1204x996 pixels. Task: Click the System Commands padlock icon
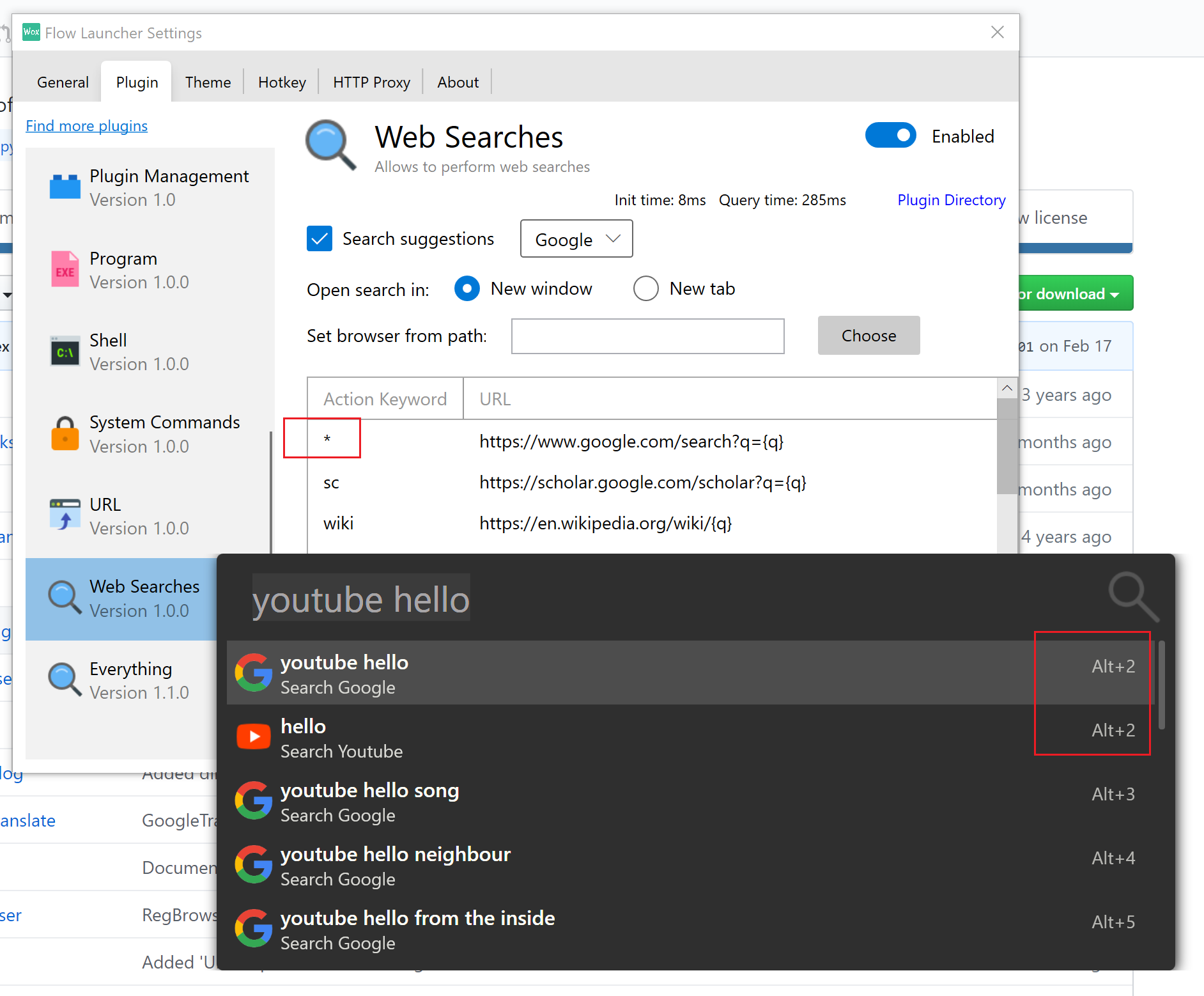coord(65,433)
